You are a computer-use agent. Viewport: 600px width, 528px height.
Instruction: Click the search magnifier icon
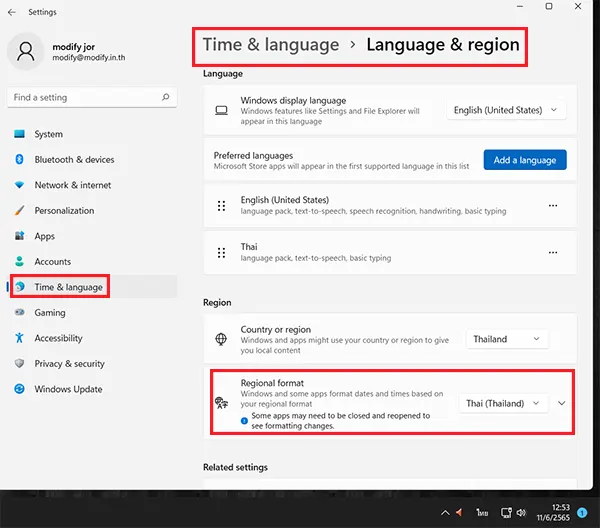click(x=165, y=98)
